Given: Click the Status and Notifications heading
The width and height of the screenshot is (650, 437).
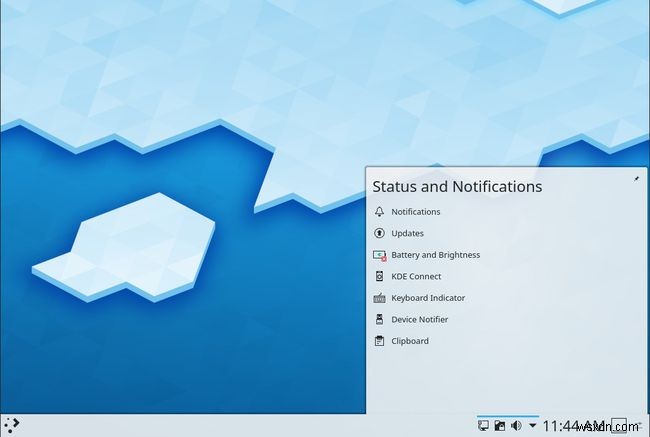Looking at the screenshot, I should click(x=457, y=187).
